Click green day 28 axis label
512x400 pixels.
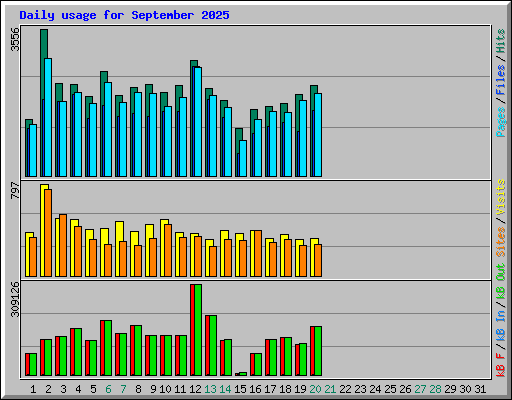(x=435, y=389)
